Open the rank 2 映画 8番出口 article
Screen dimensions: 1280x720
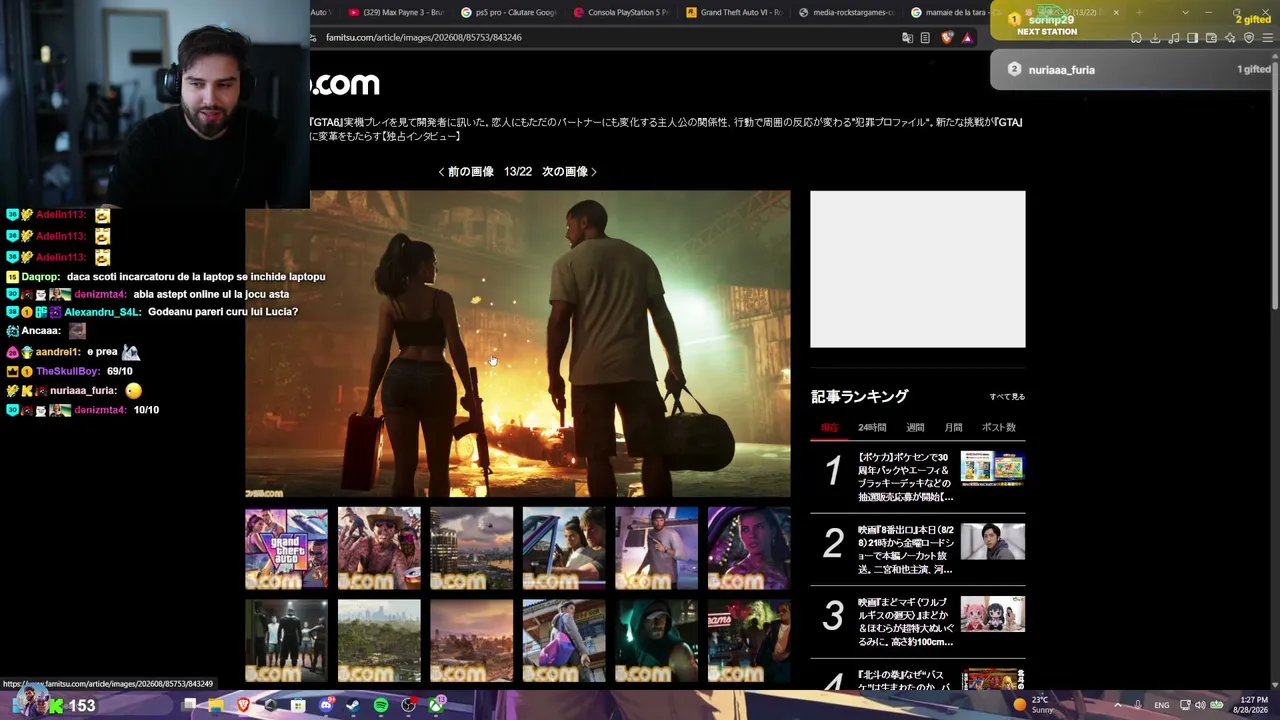pyautogui.click(x=905, y=550)
